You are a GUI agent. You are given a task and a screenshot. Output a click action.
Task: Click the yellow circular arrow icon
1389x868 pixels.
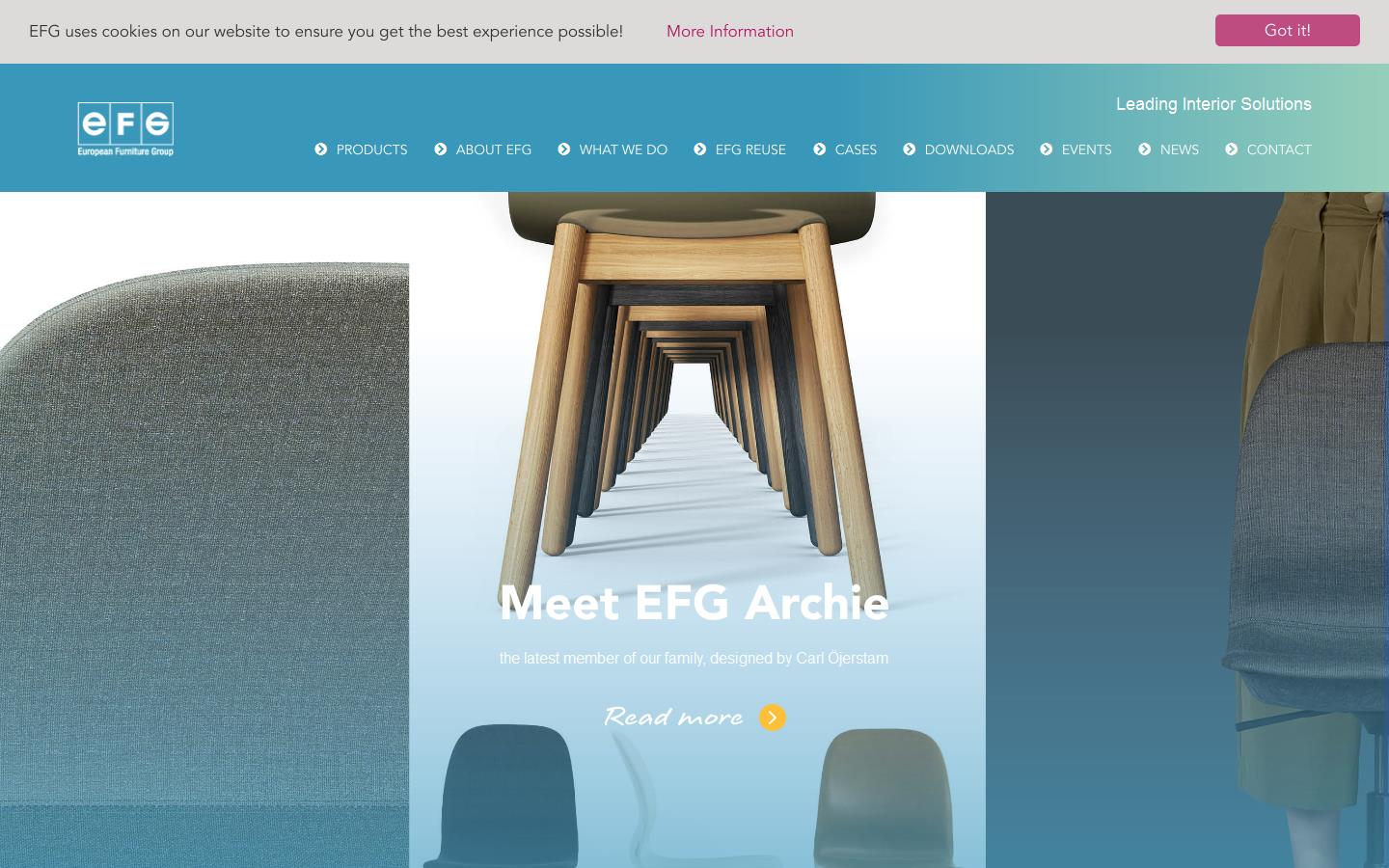click(x=773, y=718)
